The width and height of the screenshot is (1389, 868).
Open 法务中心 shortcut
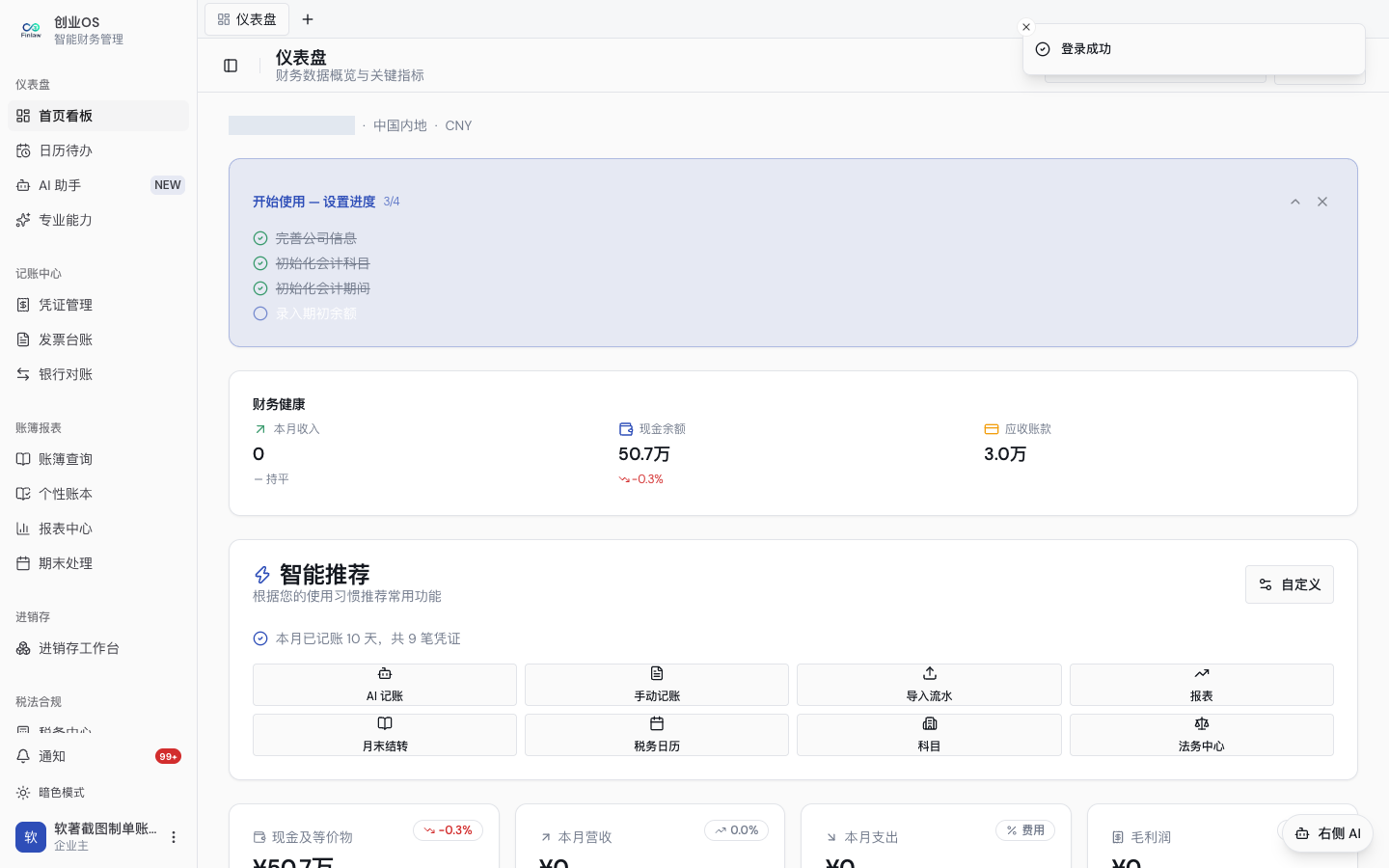pyautogui.click(x=1202, y=735)
